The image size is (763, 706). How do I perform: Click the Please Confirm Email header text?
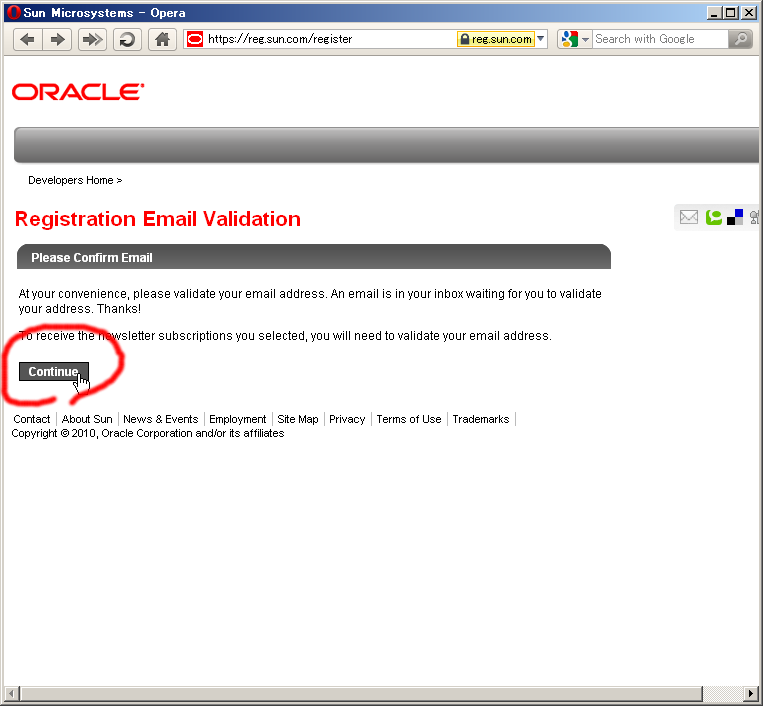click(92, 258)
